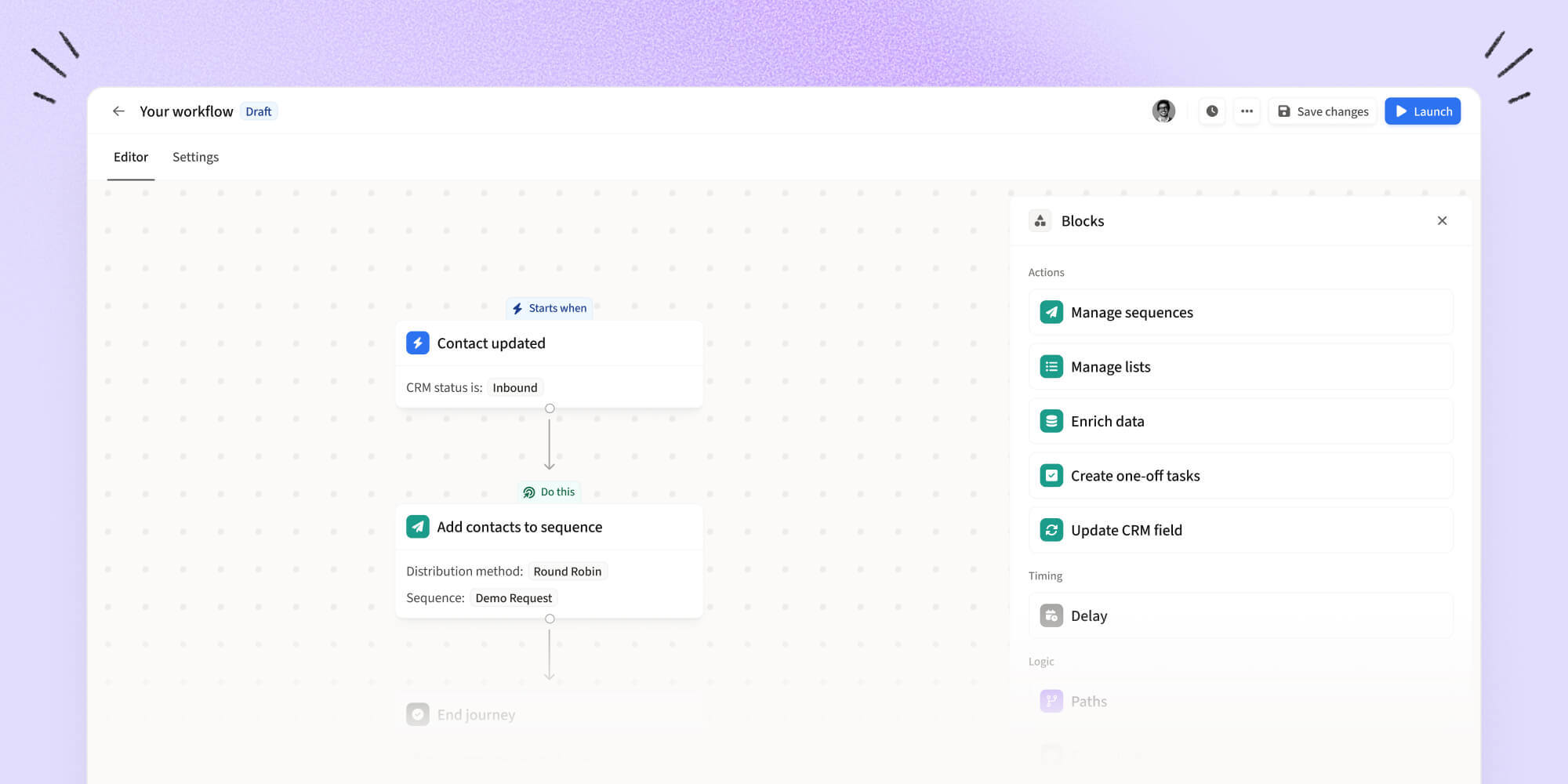Image resolution: width=1568 pixels, height=784 pixels.
Task: Change the Round Robin distribution method
Action: coord(567,571)
